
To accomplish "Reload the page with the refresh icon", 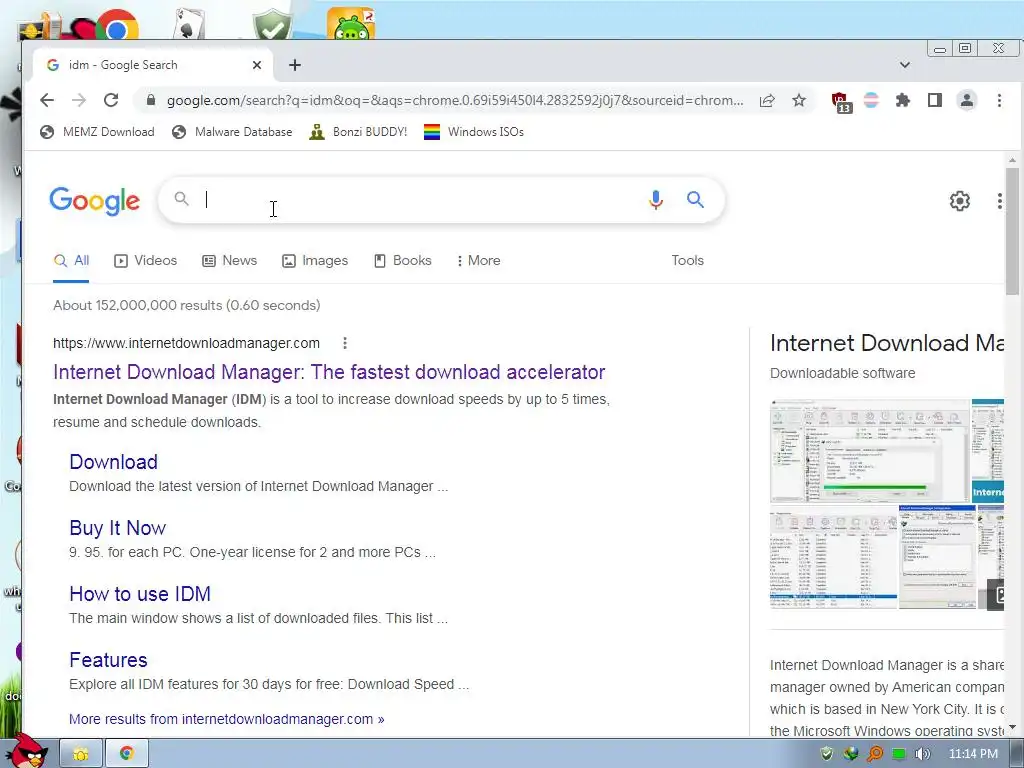I will [x=111, y=100].
